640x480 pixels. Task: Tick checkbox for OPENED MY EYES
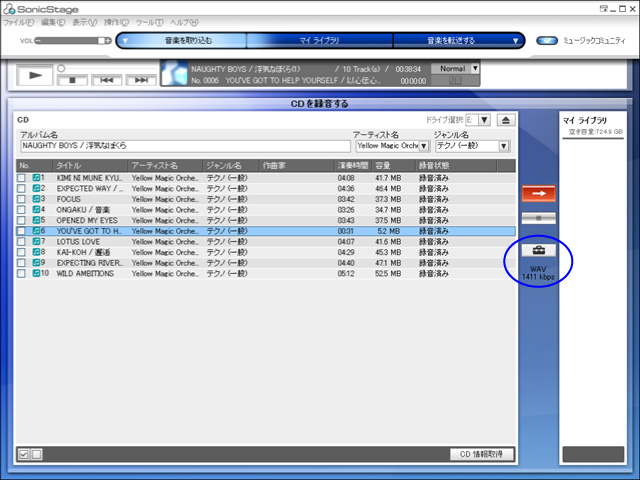pyautogui.click(x=21, y=220)
